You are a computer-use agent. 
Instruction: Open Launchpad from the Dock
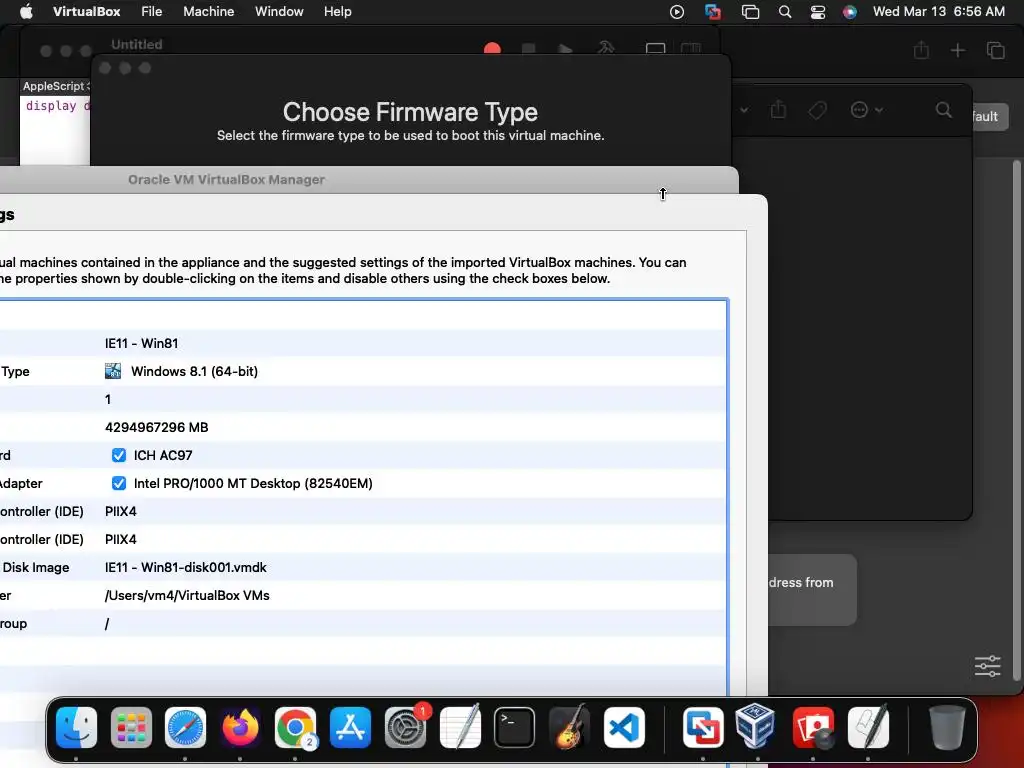131,727
